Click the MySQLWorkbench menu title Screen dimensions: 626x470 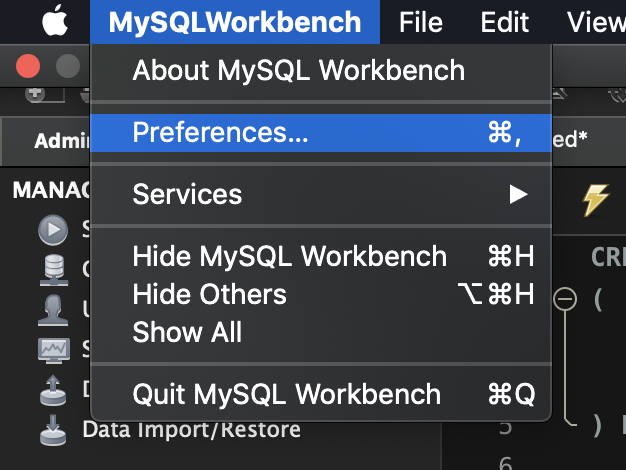coord(235,22)
